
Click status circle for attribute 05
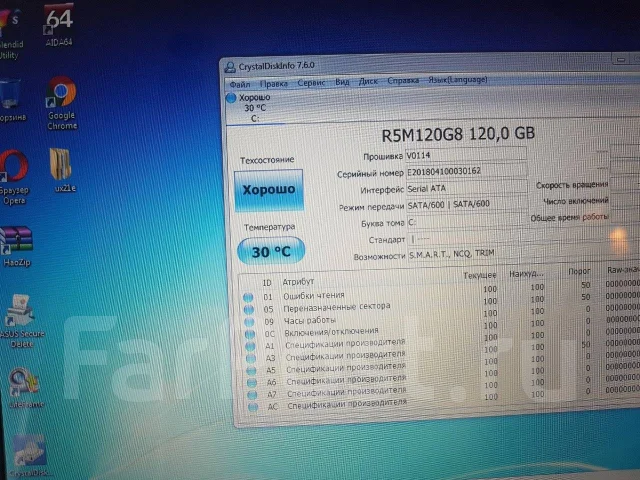point(249,310)
